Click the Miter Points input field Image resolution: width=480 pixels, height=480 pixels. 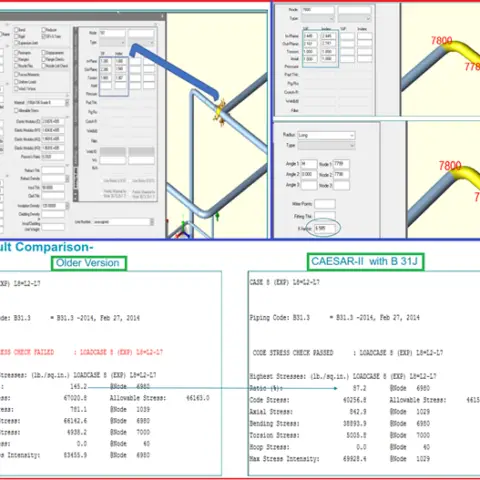(x=325, y=204)
